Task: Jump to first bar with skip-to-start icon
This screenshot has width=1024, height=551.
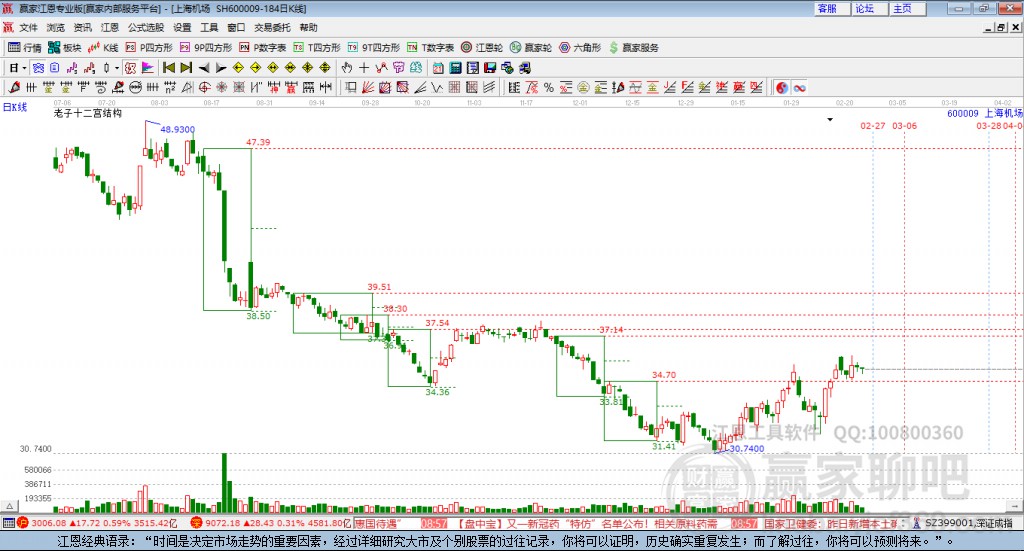Action: [x=168, y=68]
